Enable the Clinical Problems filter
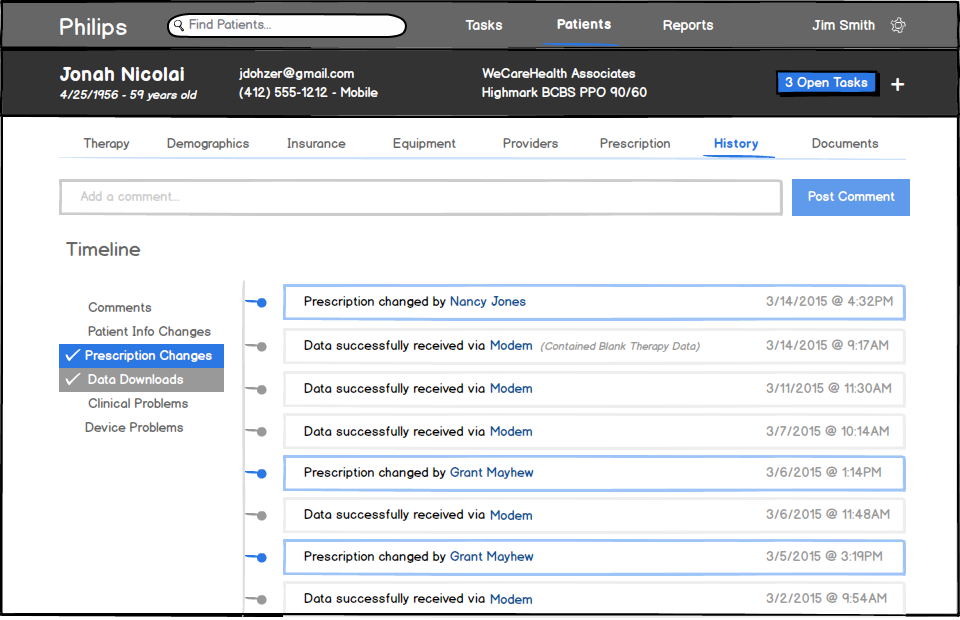Image resolution: width=960 pixels, height=620 pixels. click(138, 404)
